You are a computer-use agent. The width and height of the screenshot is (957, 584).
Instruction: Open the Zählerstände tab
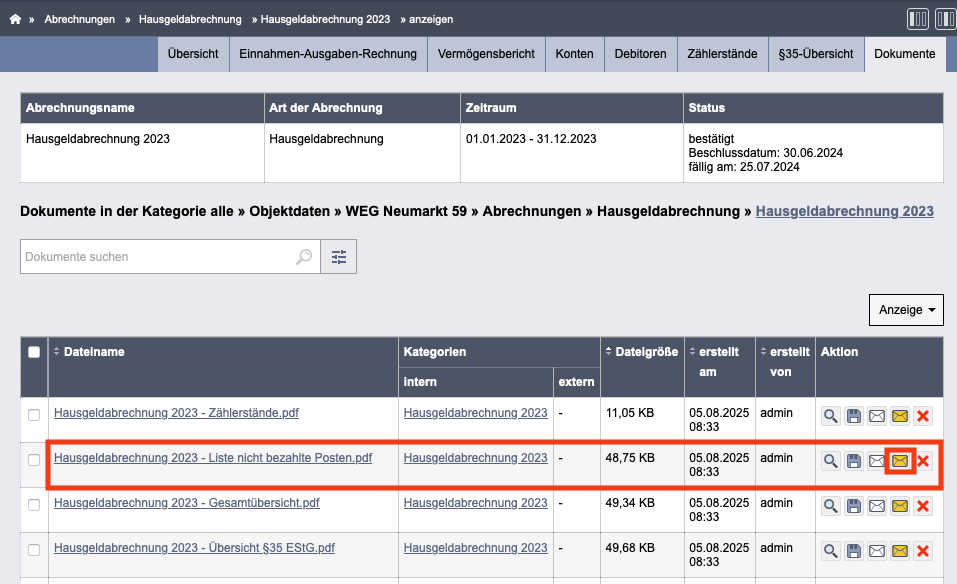[722, 54]
